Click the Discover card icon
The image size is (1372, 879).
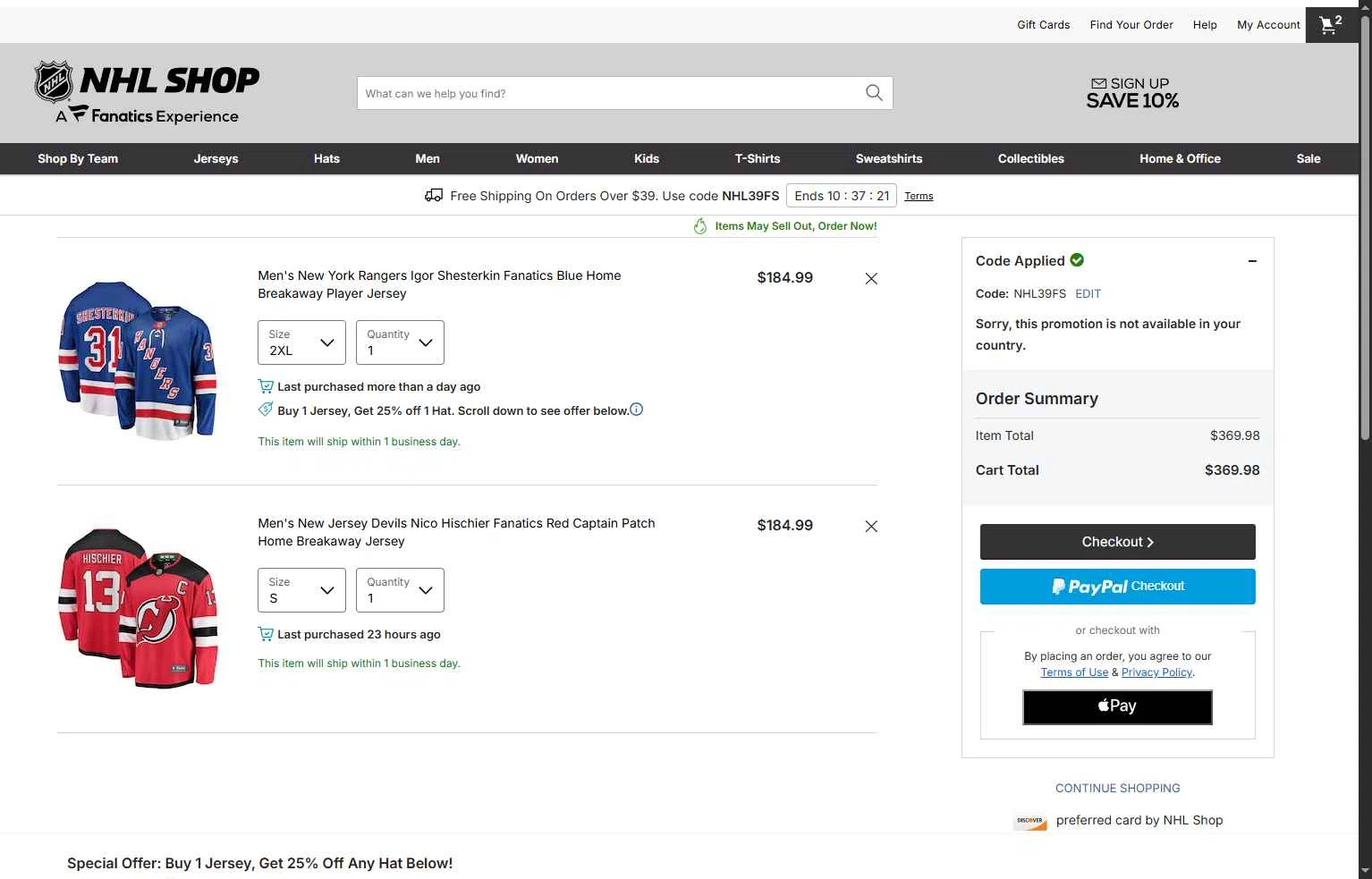click(1030, 821)
